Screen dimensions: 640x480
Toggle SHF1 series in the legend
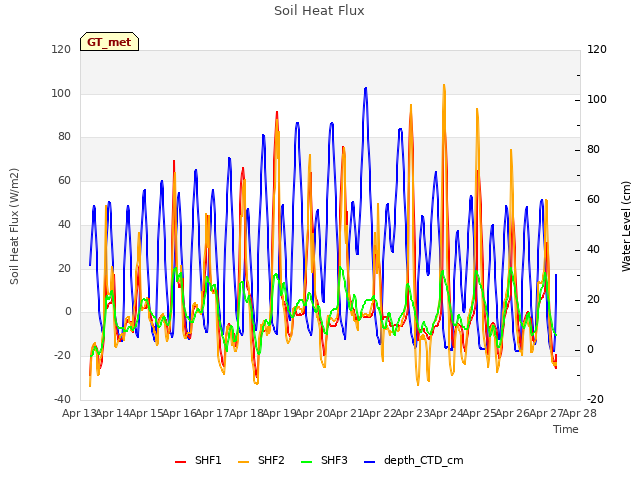(x=198, y=460)
